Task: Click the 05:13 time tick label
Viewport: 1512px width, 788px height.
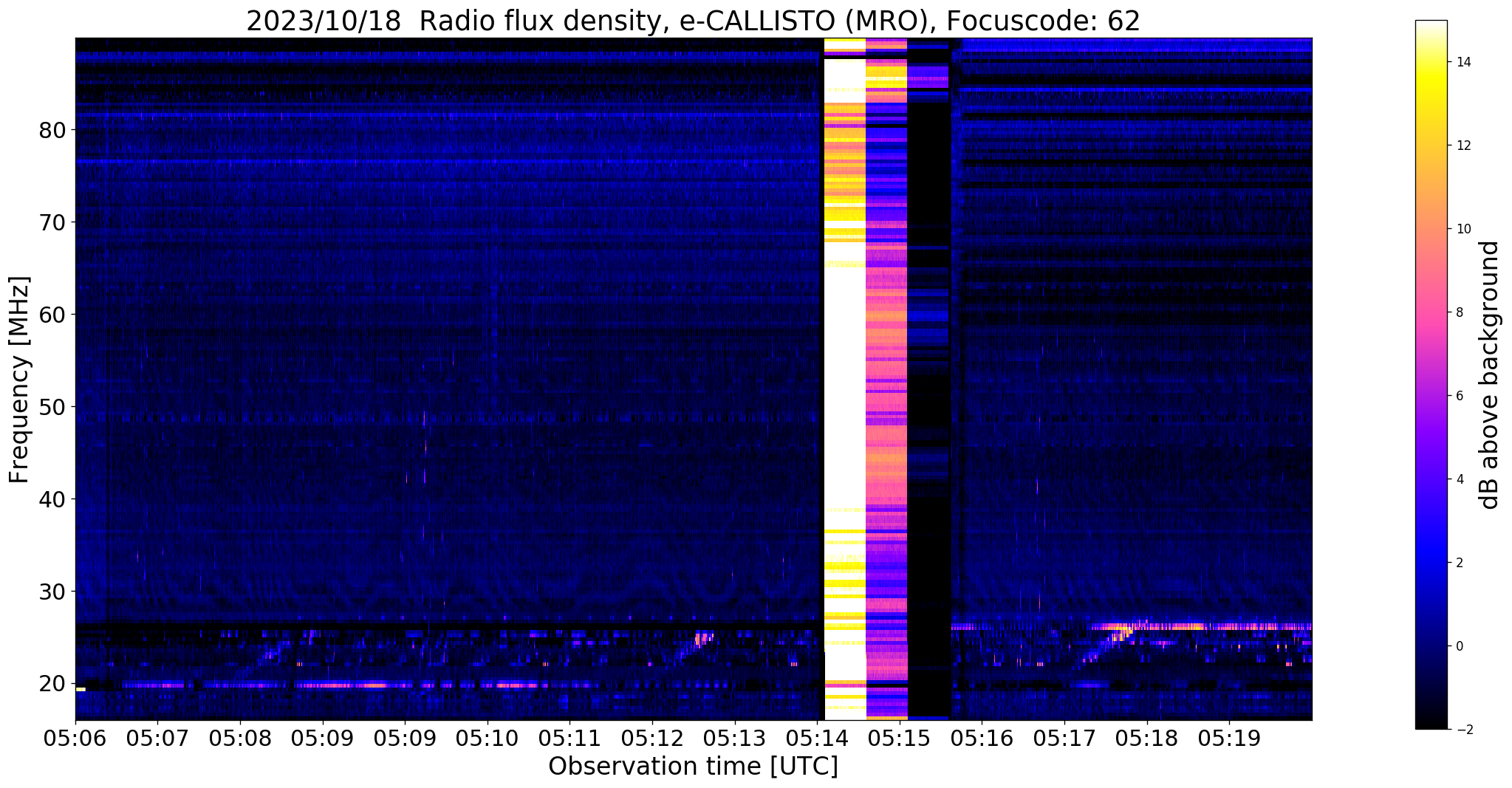Action: pyautogui.click(x=734, y=737)
